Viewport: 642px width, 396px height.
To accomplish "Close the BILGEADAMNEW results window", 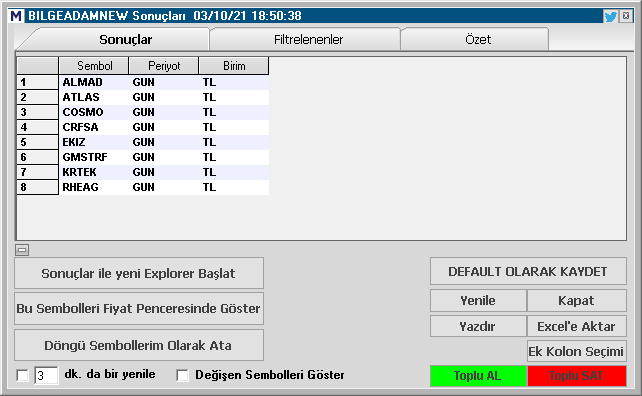I will click(x=626, y=16).
